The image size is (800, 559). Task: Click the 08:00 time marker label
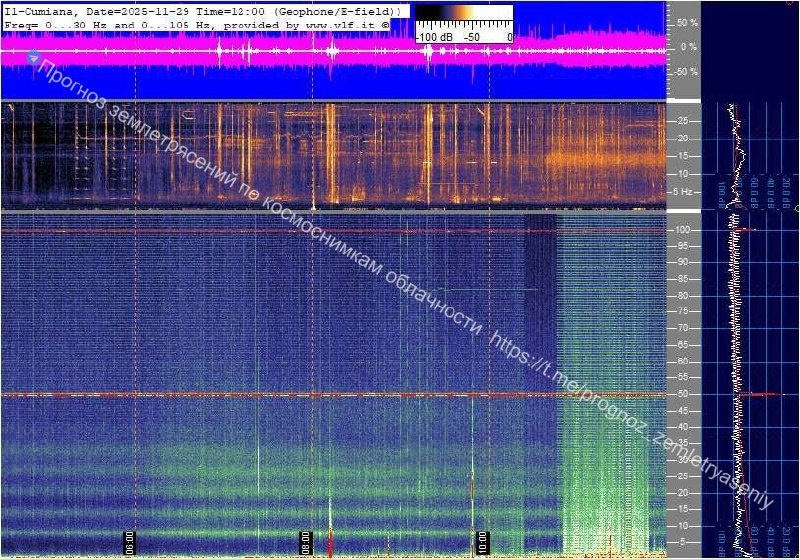pos(305,543)
